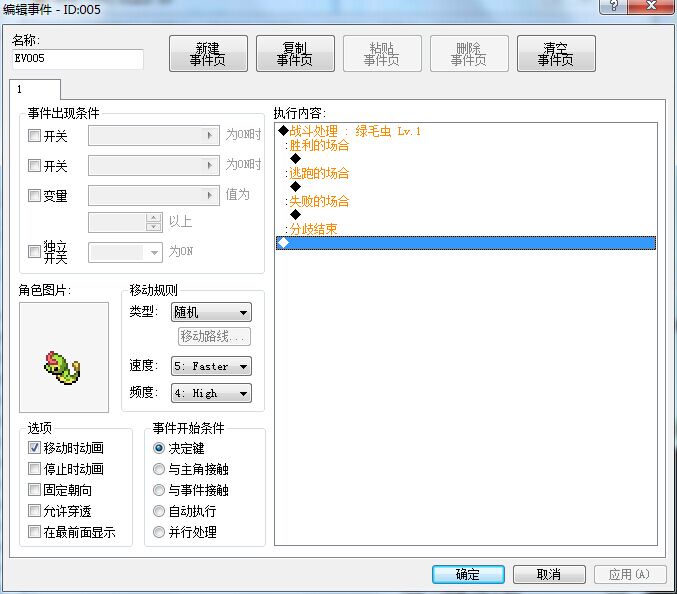This screenshot has width=677, height=594.
Task: Check the 固定朝向 option
Action: pyautogui.click(x=34, y=490)
